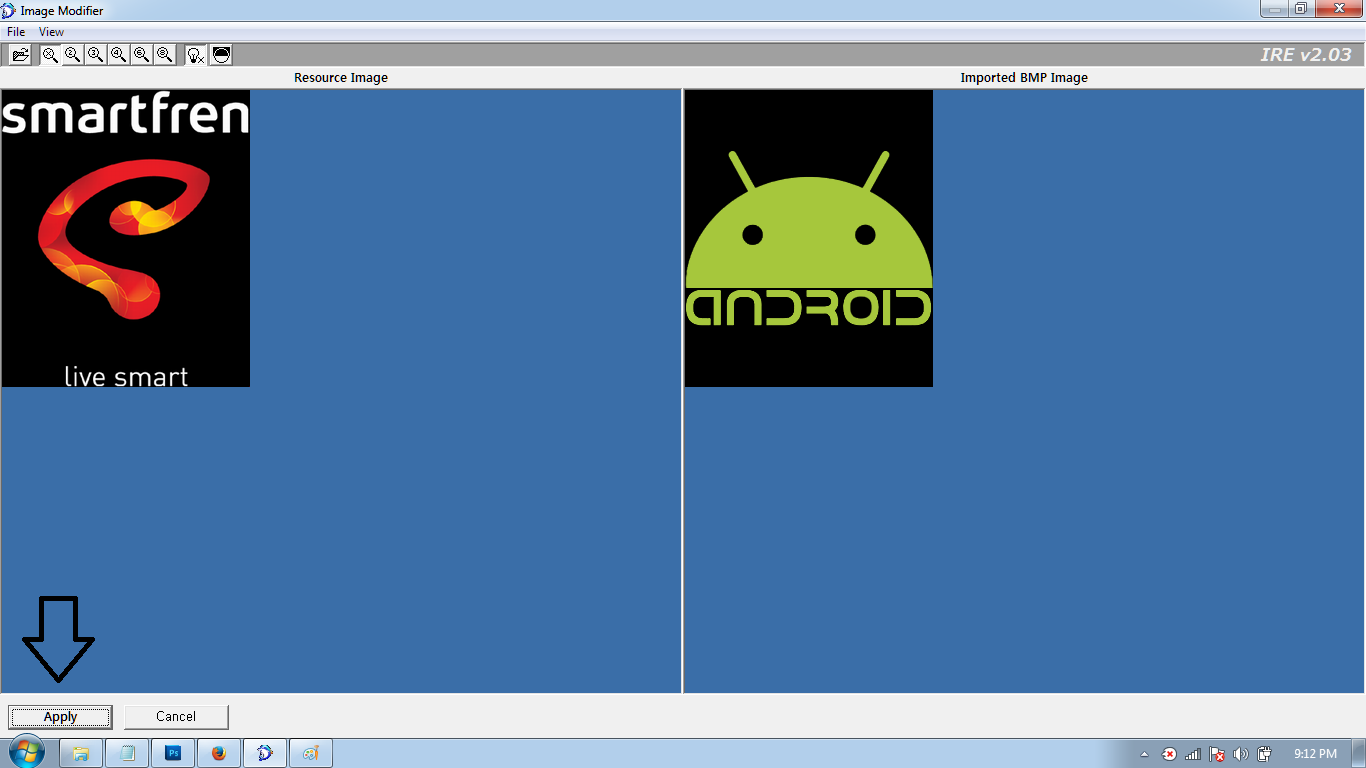Switch to Photoshop in the taskbar
The height and width of the screenshot is (768, 1366).
pos(173,753)
